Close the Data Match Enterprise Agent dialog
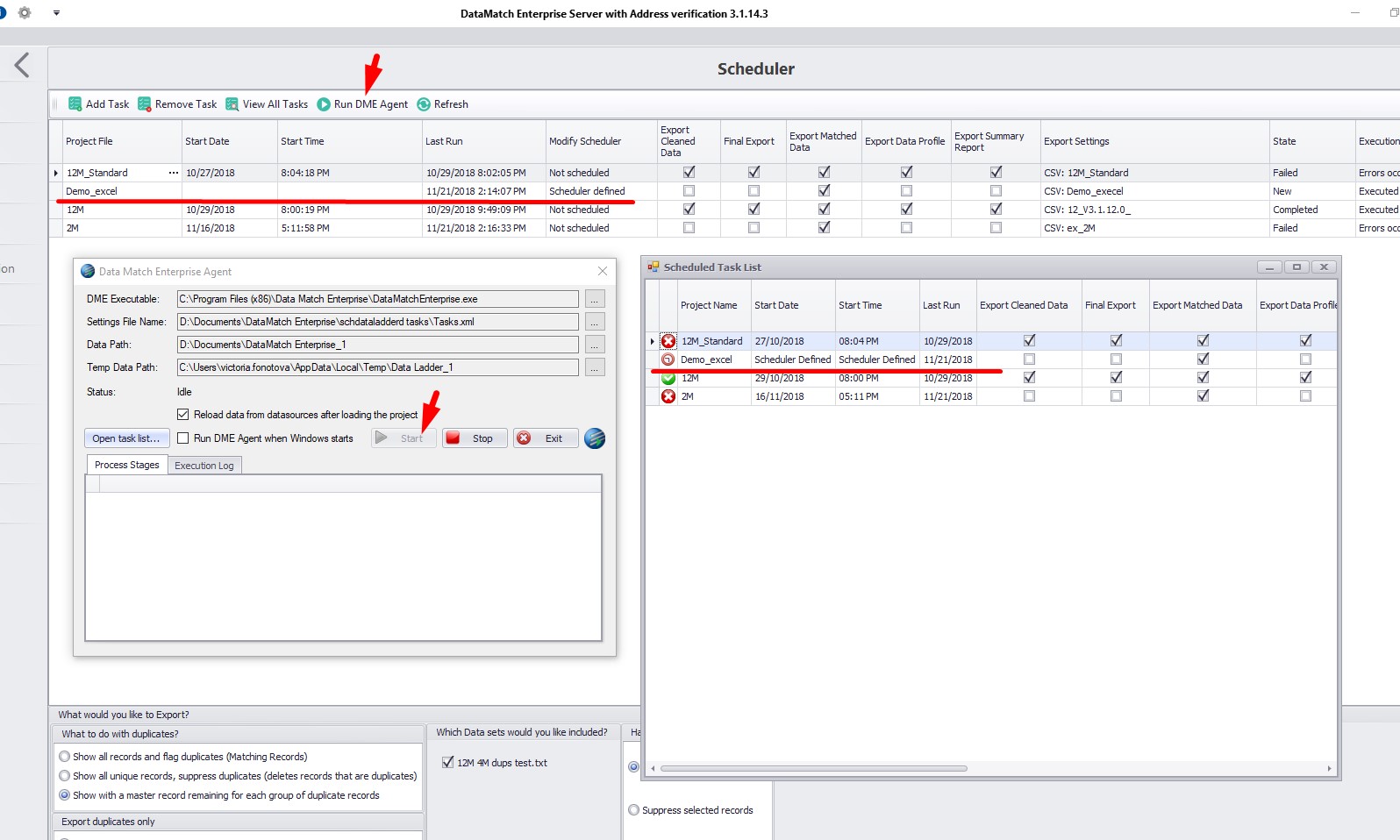This screenshot has height=840, width=1400. pyautogui.click(x=602, y=272)
